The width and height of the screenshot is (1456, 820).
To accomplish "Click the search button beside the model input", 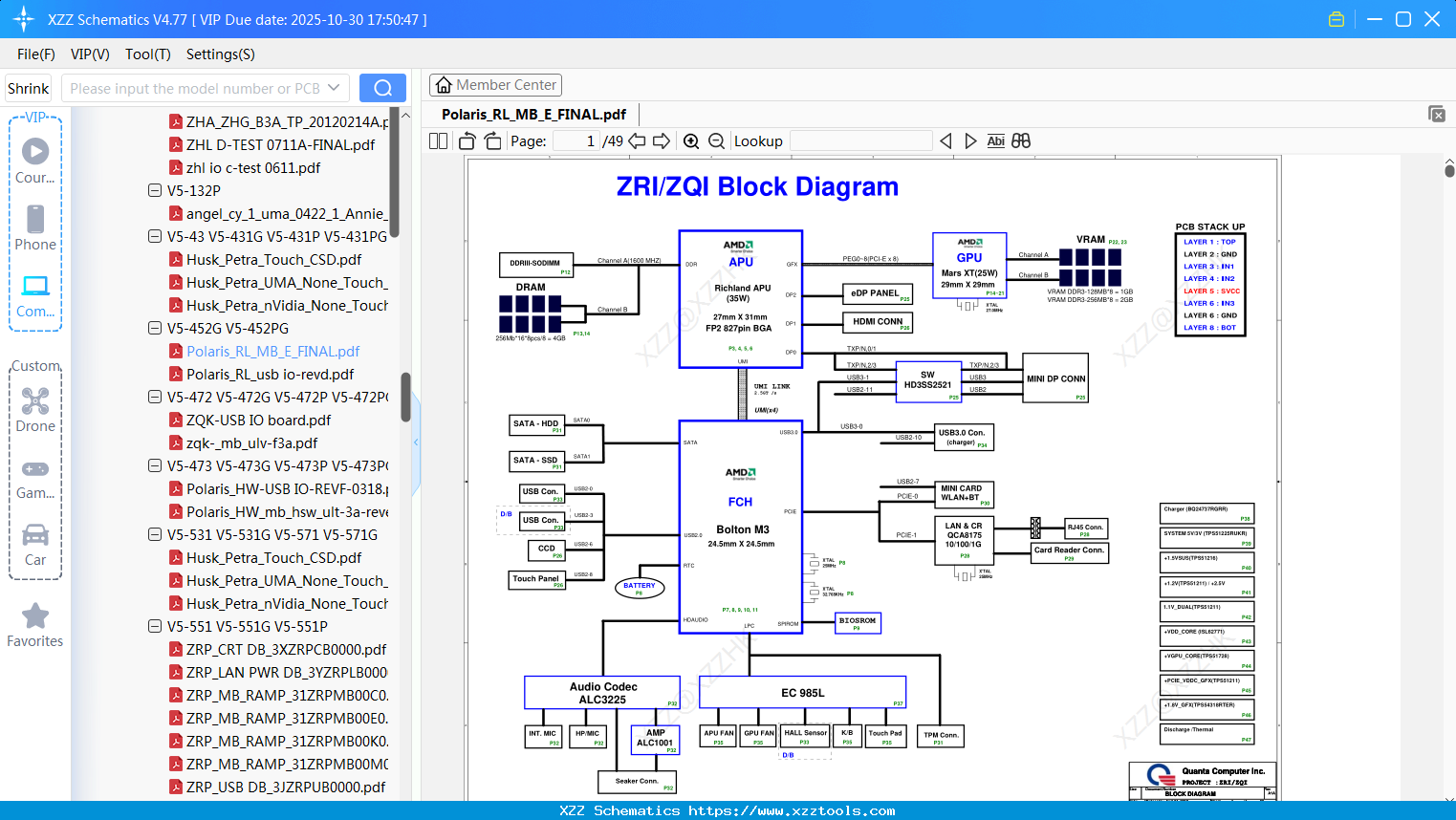I will click(x=382, y=88).
